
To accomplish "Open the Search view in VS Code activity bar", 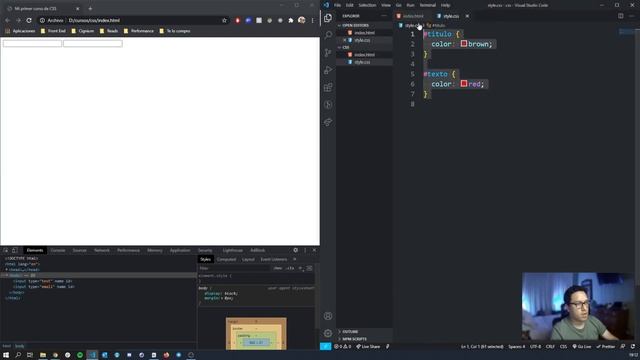I will click(x=328, y=35).
